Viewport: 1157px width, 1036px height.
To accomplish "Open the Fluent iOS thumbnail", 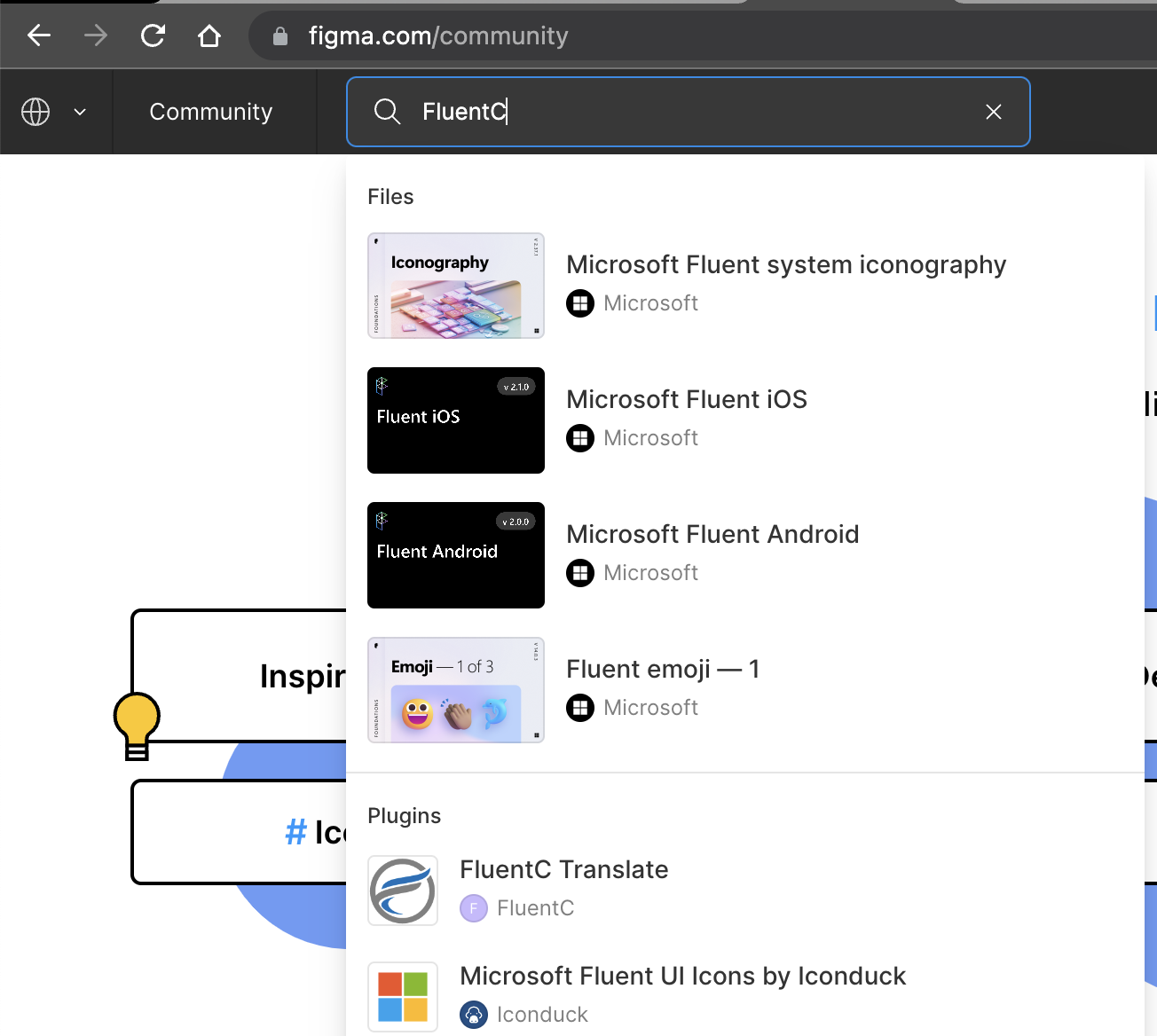I will 456,420.
